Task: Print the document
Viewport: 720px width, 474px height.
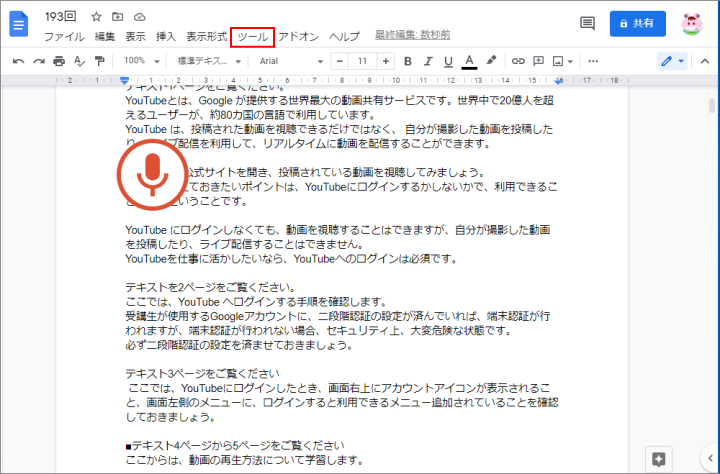Action: coord(59,61)
